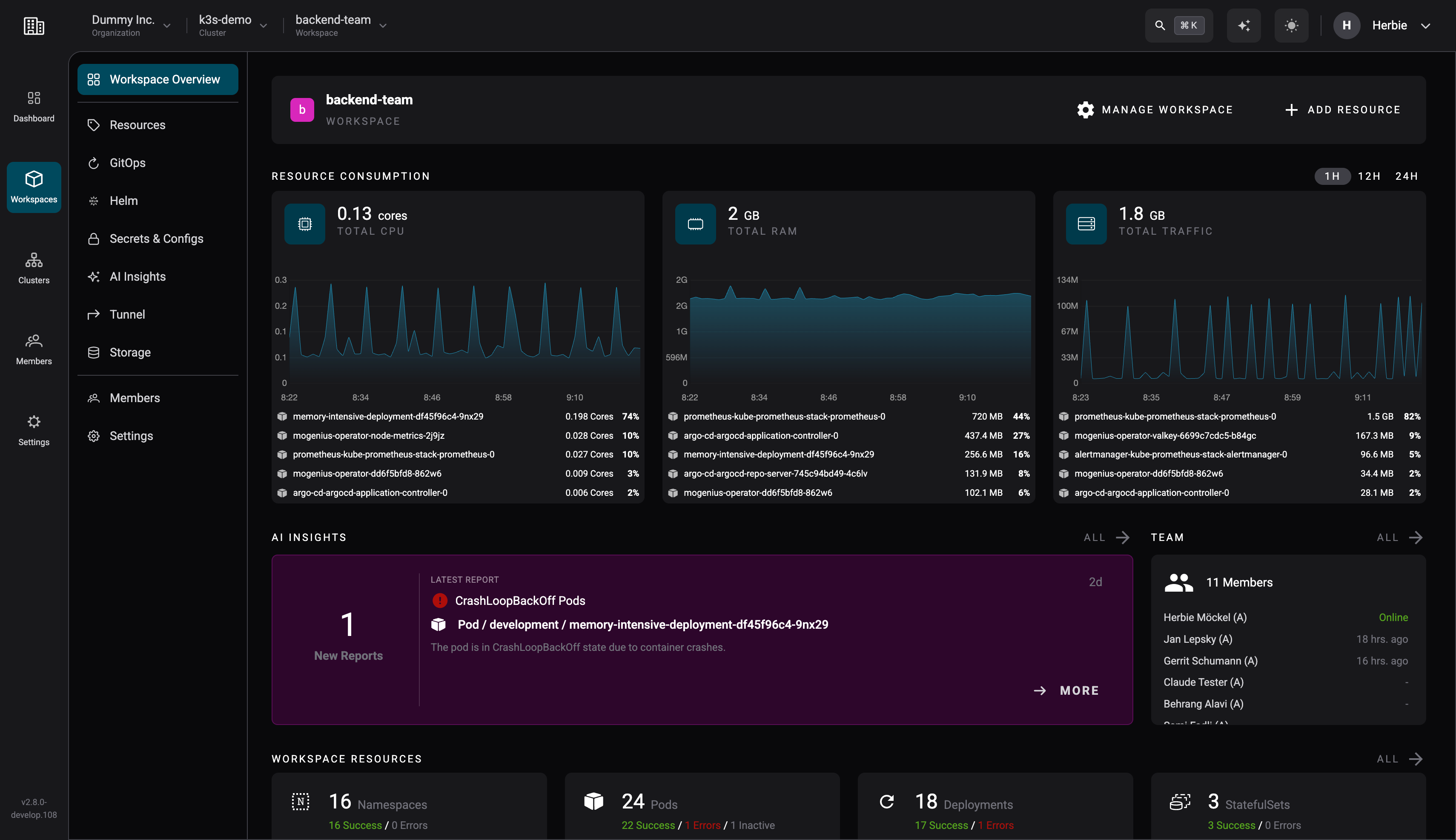Open the Clusters section in left rail

(34, 268)
